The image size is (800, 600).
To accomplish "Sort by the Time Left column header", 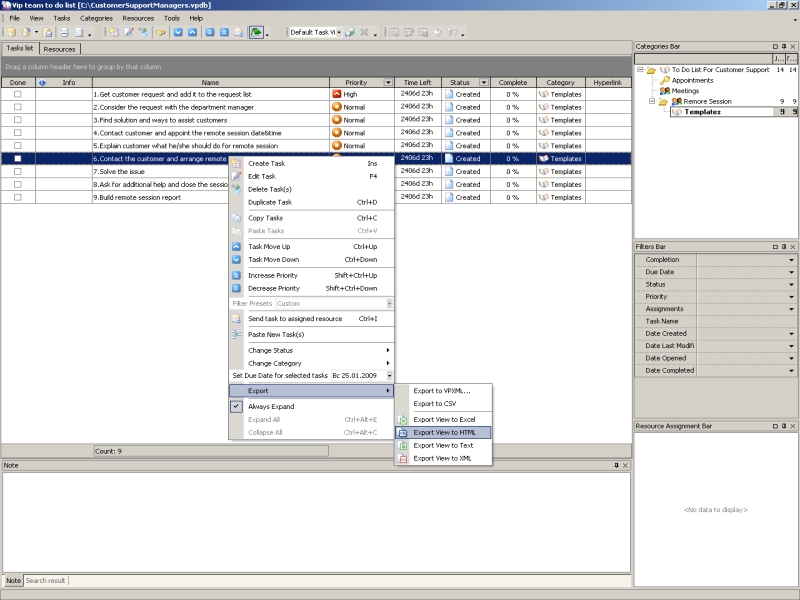I will pyautogui.click(x=417, y=83).
